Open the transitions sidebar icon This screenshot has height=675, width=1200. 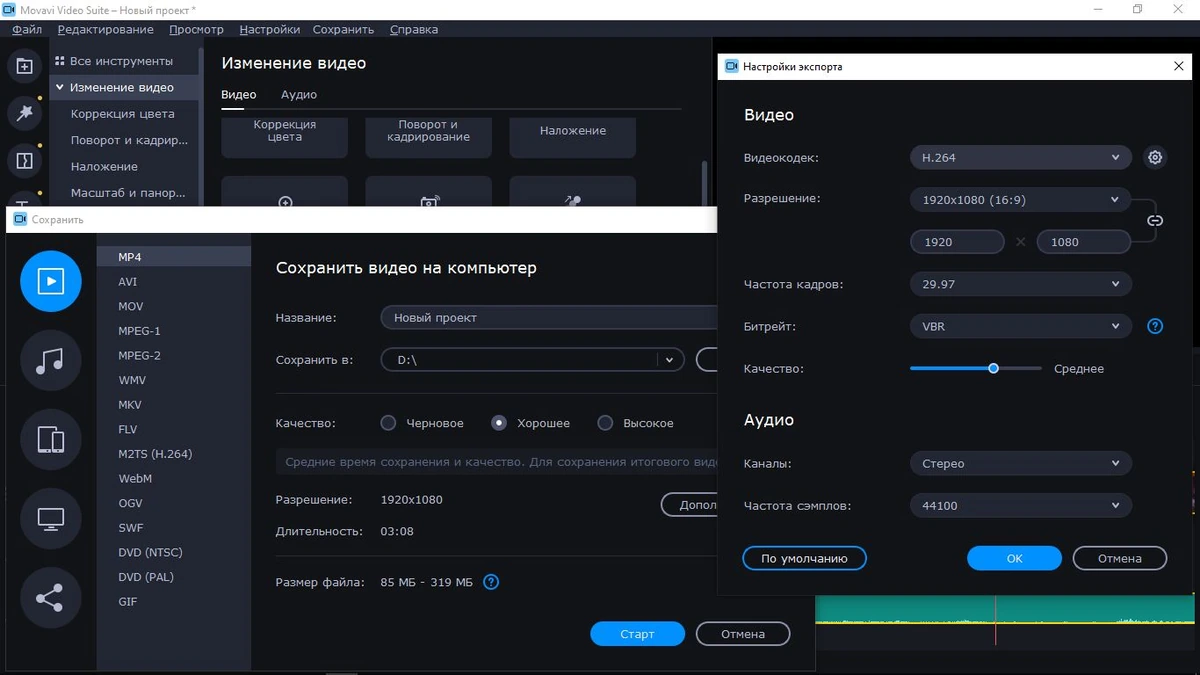(25, 160)
